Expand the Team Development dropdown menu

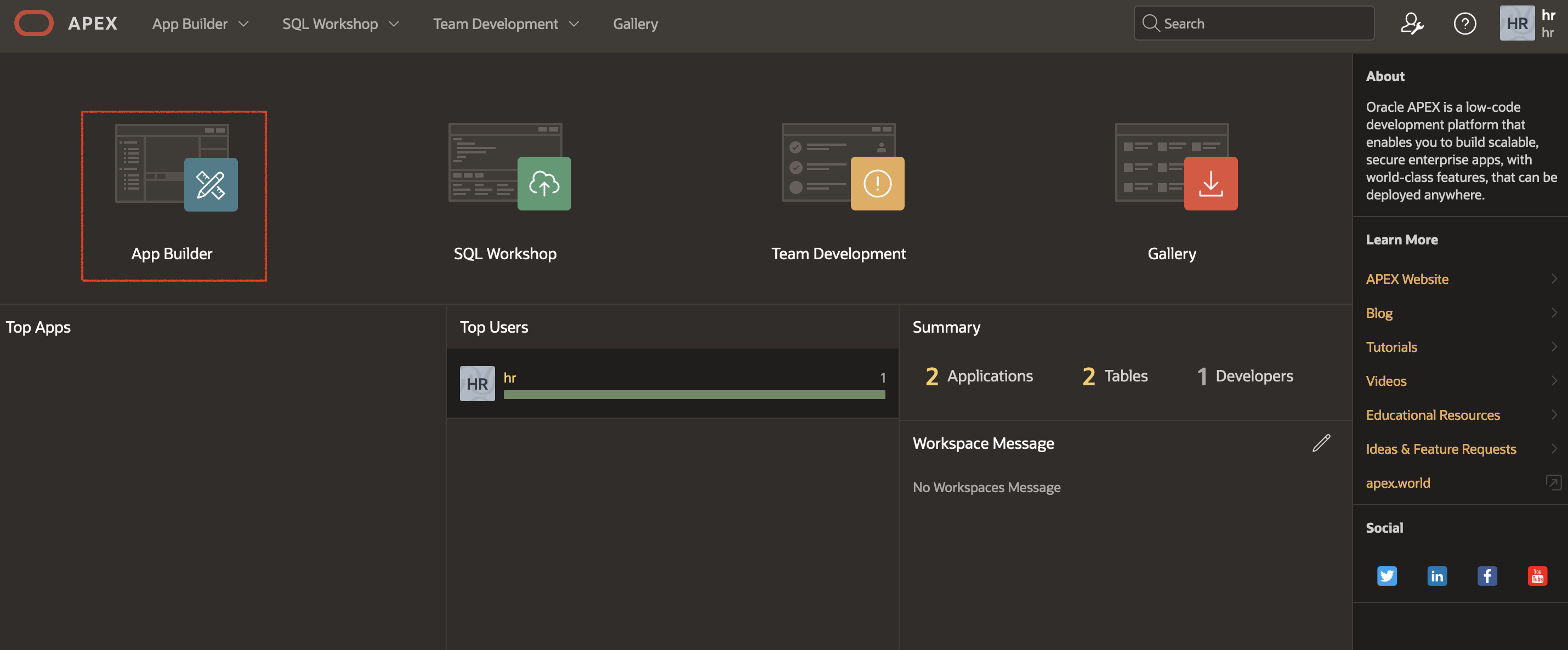pyautogui.click(x=505, y=24)
